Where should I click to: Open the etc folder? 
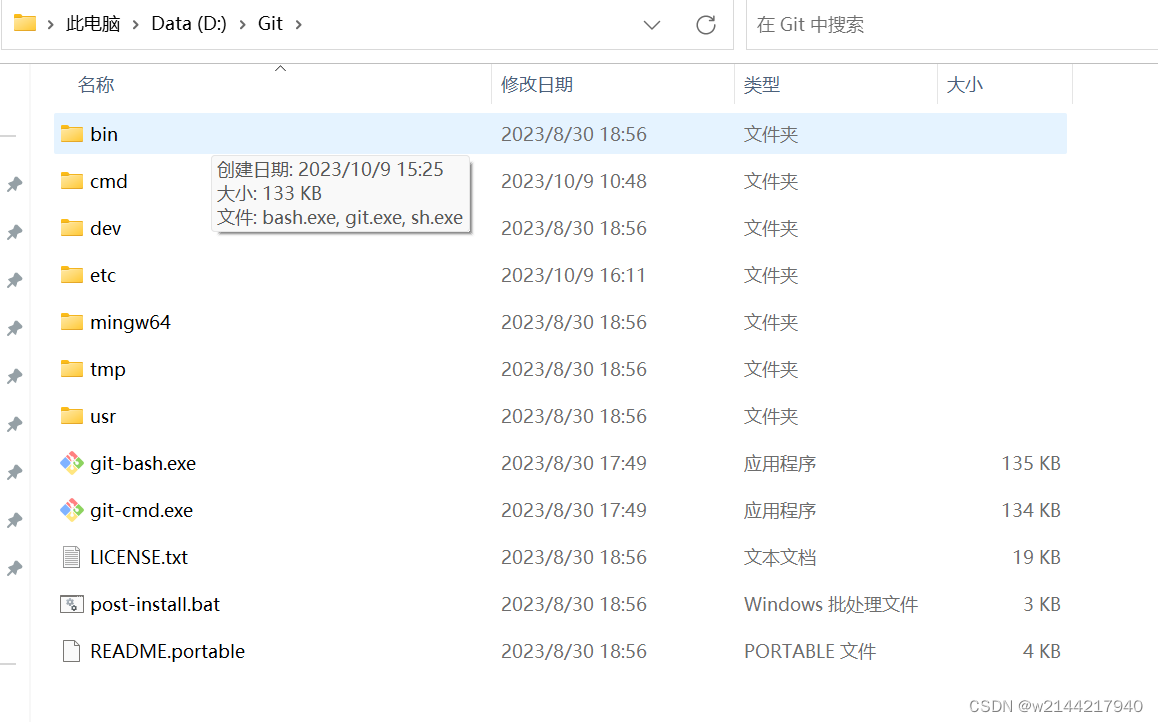click(x=72, y=275)
